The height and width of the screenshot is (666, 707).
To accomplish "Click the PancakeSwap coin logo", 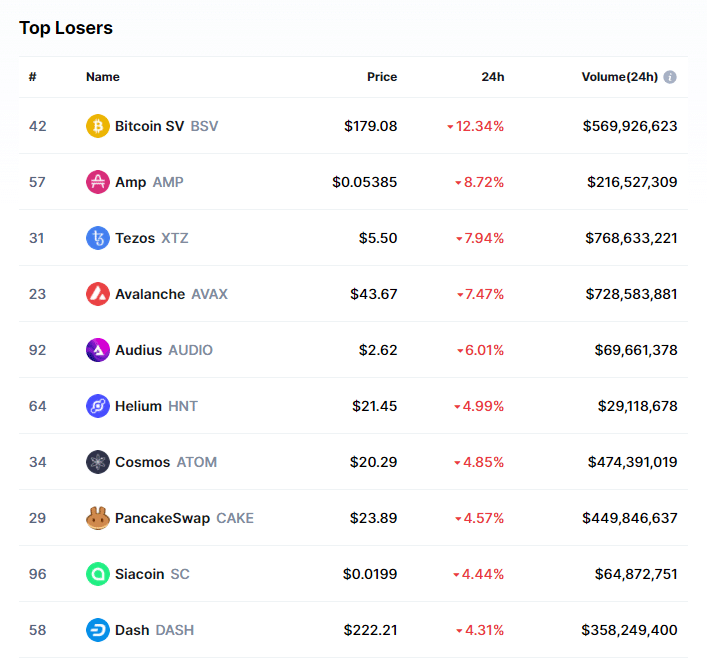I will coord(97,518).
